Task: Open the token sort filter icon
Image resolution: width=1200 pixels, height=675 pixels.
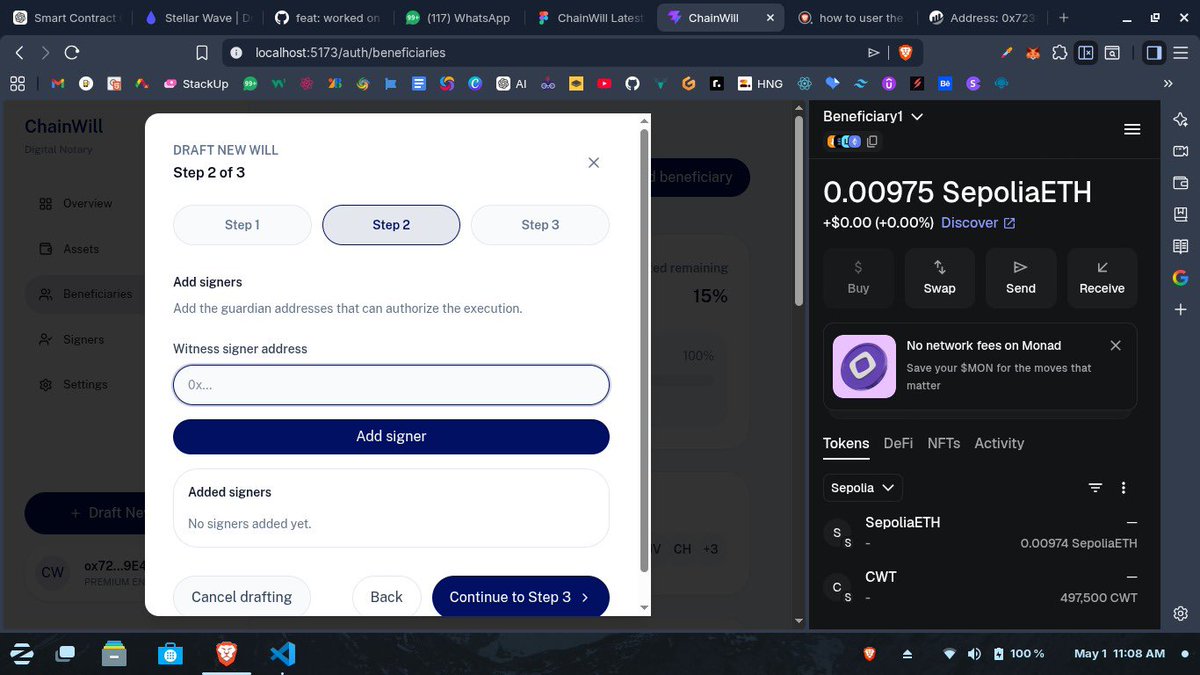Action: pos(1095,488)
